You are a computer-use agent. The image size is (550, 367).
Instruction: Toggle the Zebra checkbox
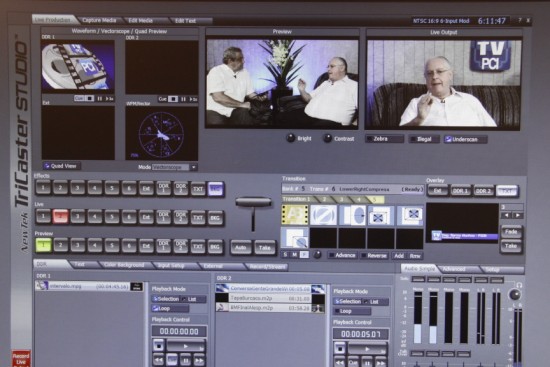click(x=385, y=139)
